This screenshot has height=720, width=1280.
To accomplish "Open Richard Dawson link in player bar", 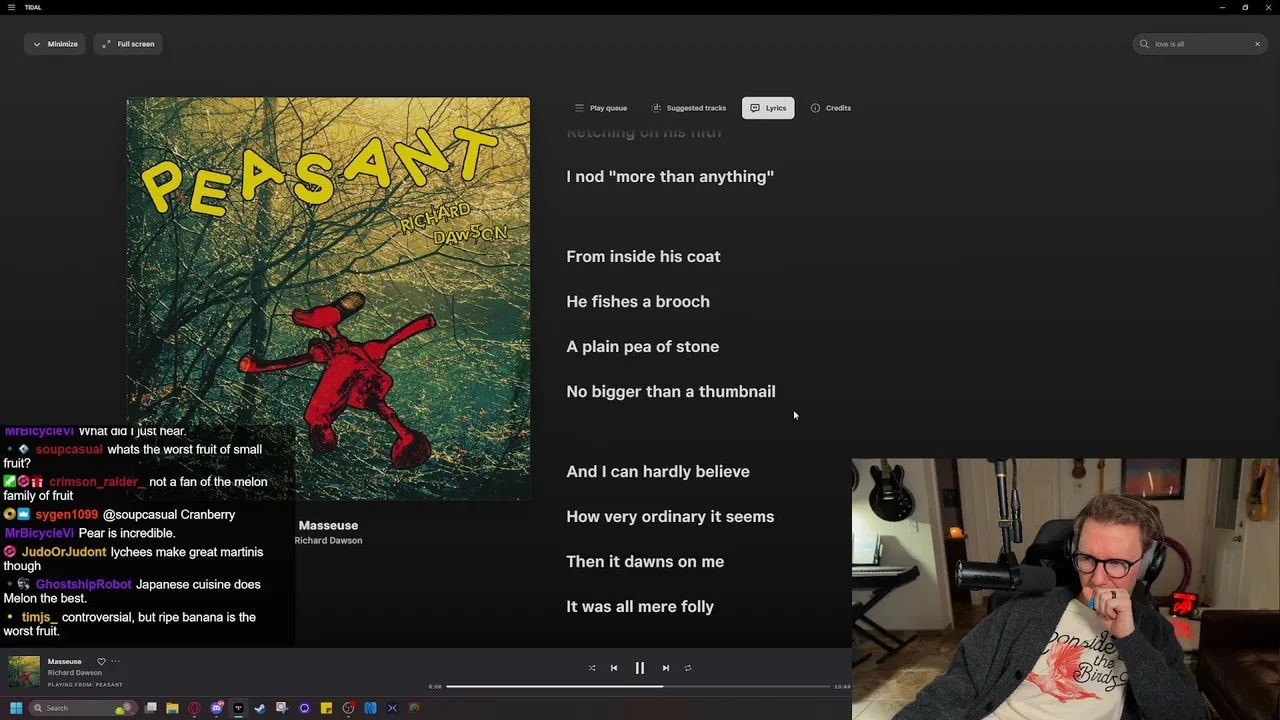I will [x=75, y=673].
